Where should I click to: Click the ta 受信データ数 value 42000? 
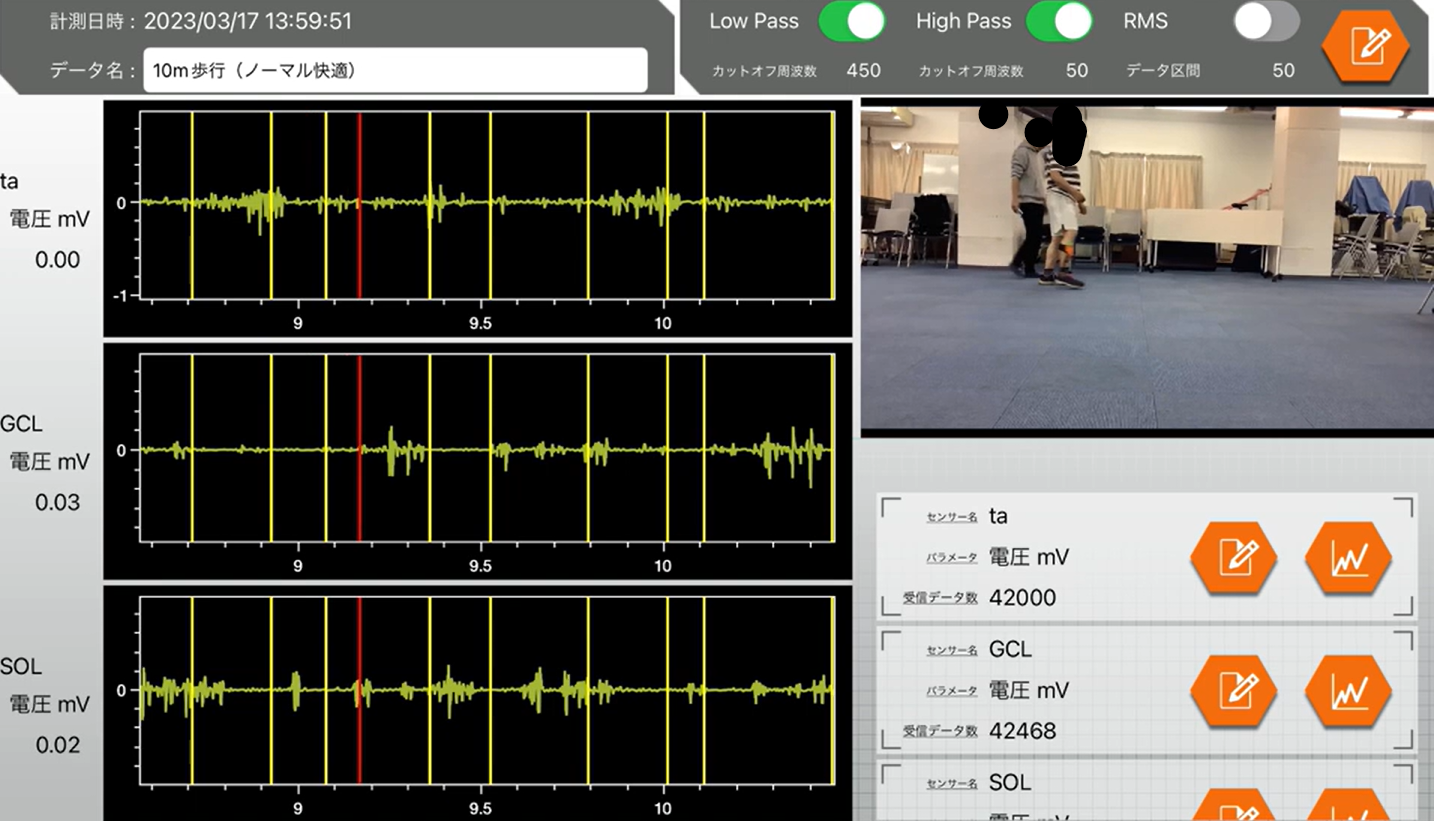coord(1022,598)
